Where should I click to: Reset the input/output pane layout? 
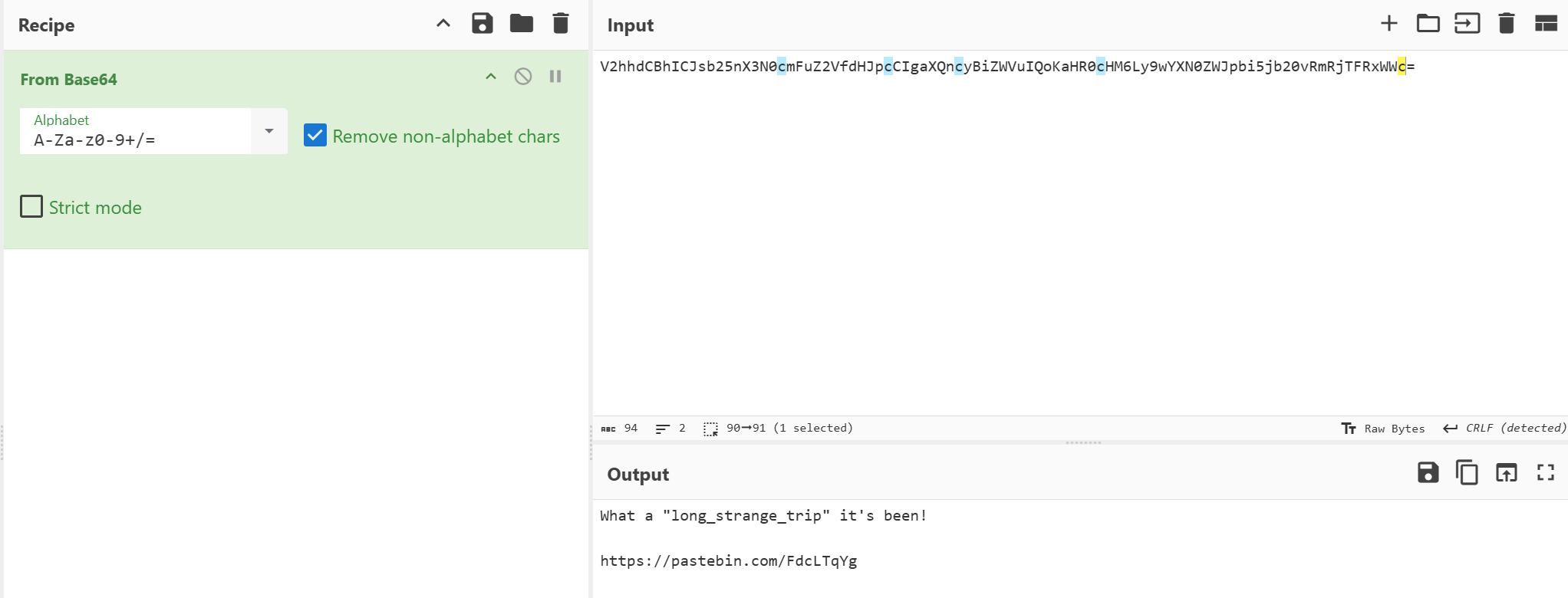click(x=1545, y=24)
